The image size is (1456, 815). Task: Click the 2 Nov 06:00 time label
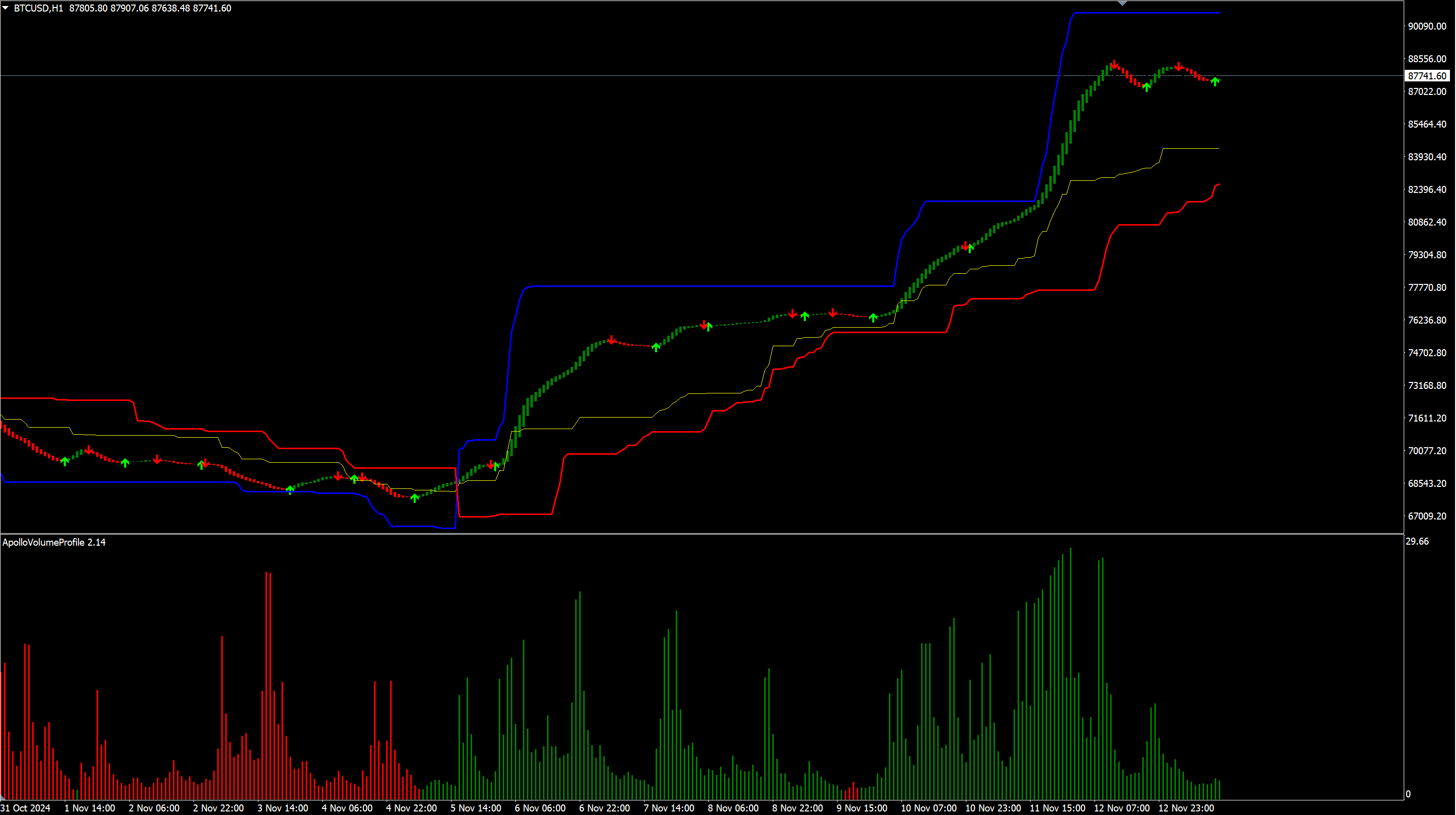154,808
